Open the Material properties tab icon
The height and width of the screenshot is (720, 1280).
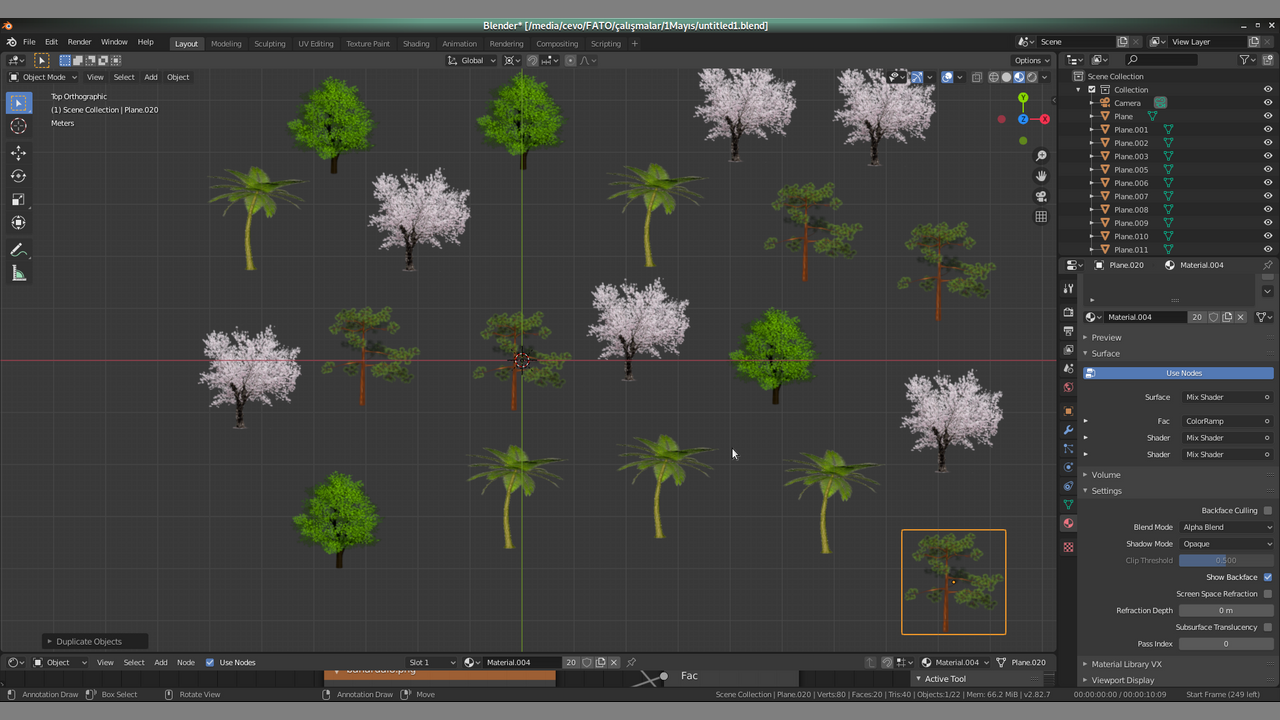point(1068,523)
